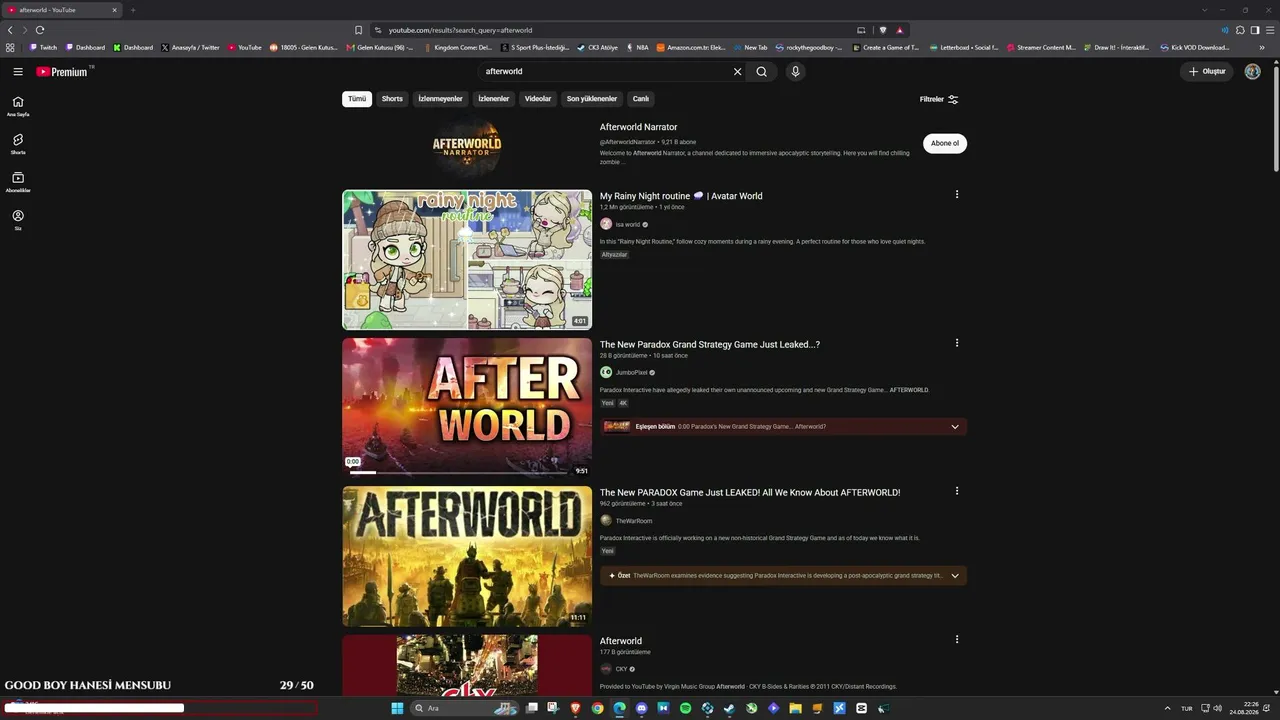This screenshot has width=1280, height=720.
Task: Click the browser address bar URL
Action: click(x=461, y=30)
